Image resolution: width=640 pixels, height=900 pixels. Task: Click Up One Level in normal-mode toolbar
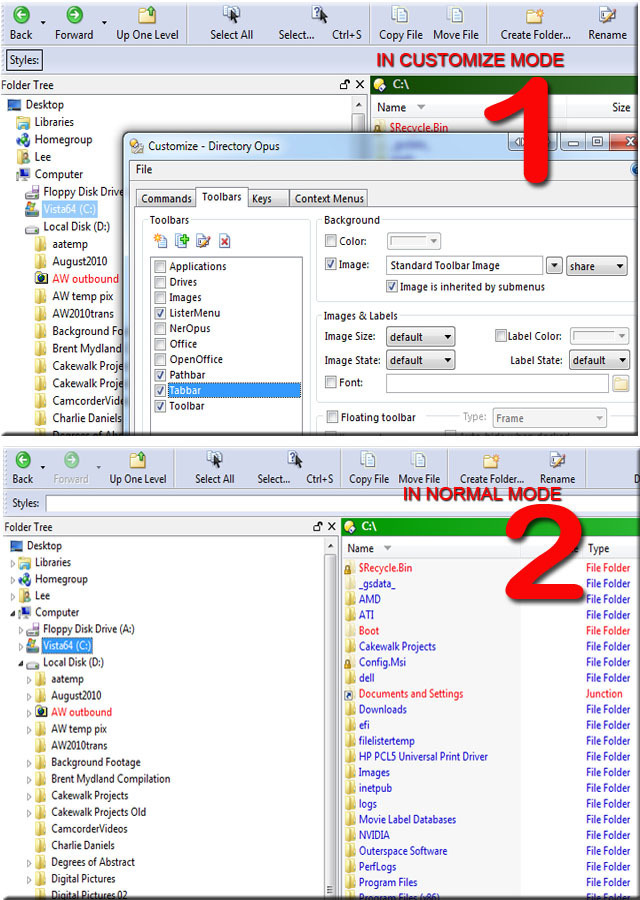tap(138, 468)
